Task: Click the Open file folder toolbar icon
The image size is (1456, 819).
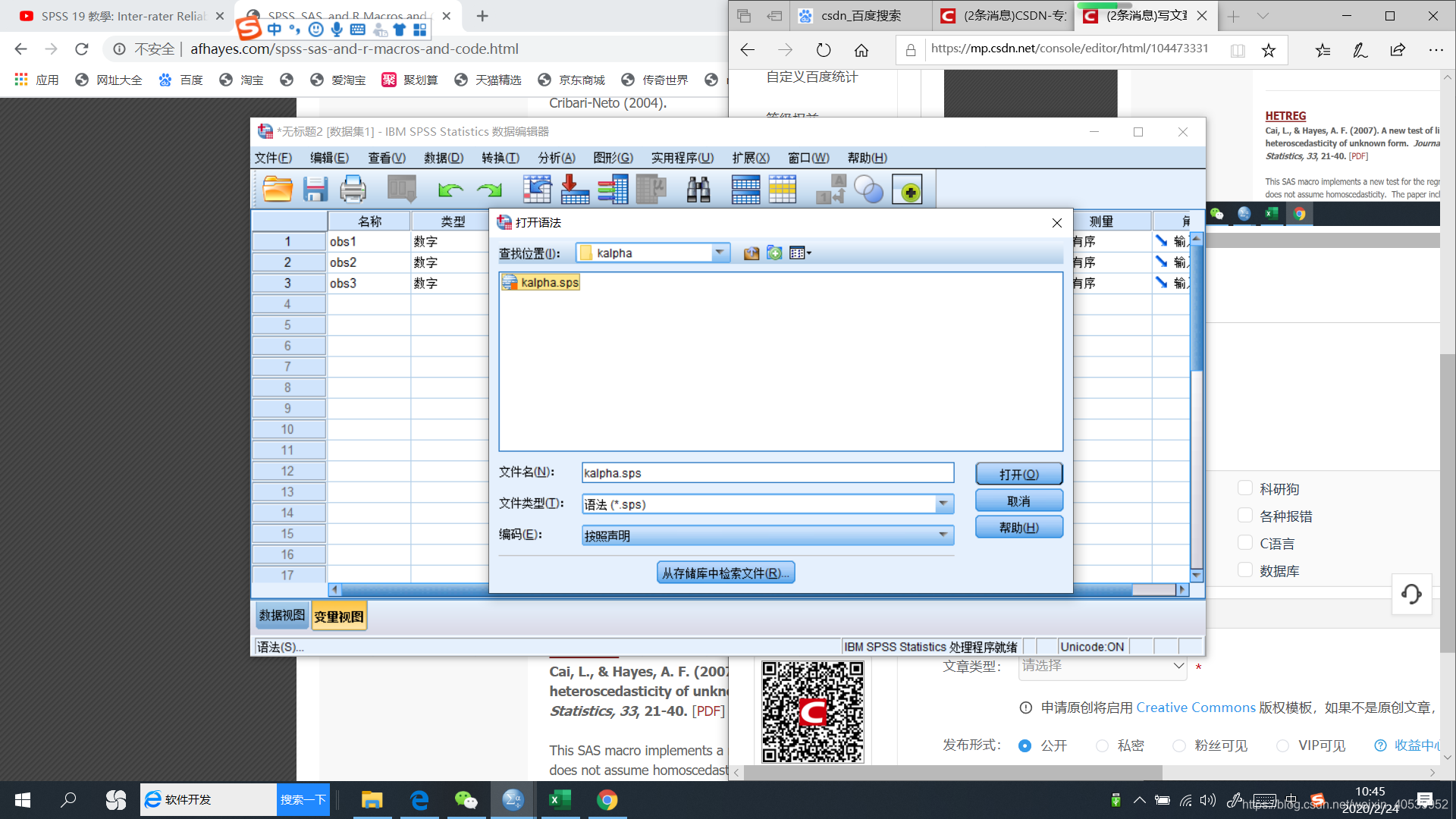Action: tap(278, 189)
